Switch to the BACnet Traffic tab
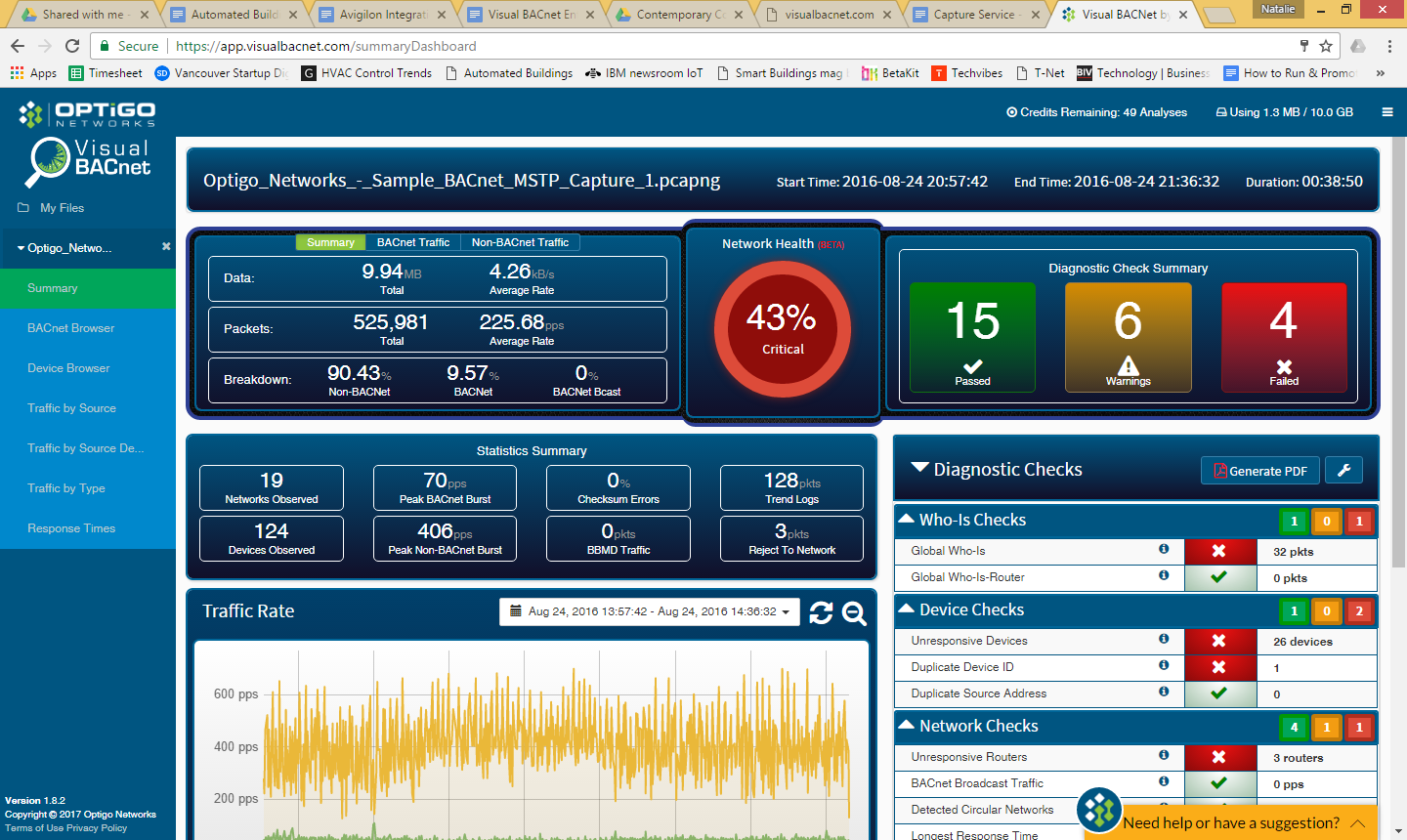This screenshot has width=1407, height=840. (410, 241)
